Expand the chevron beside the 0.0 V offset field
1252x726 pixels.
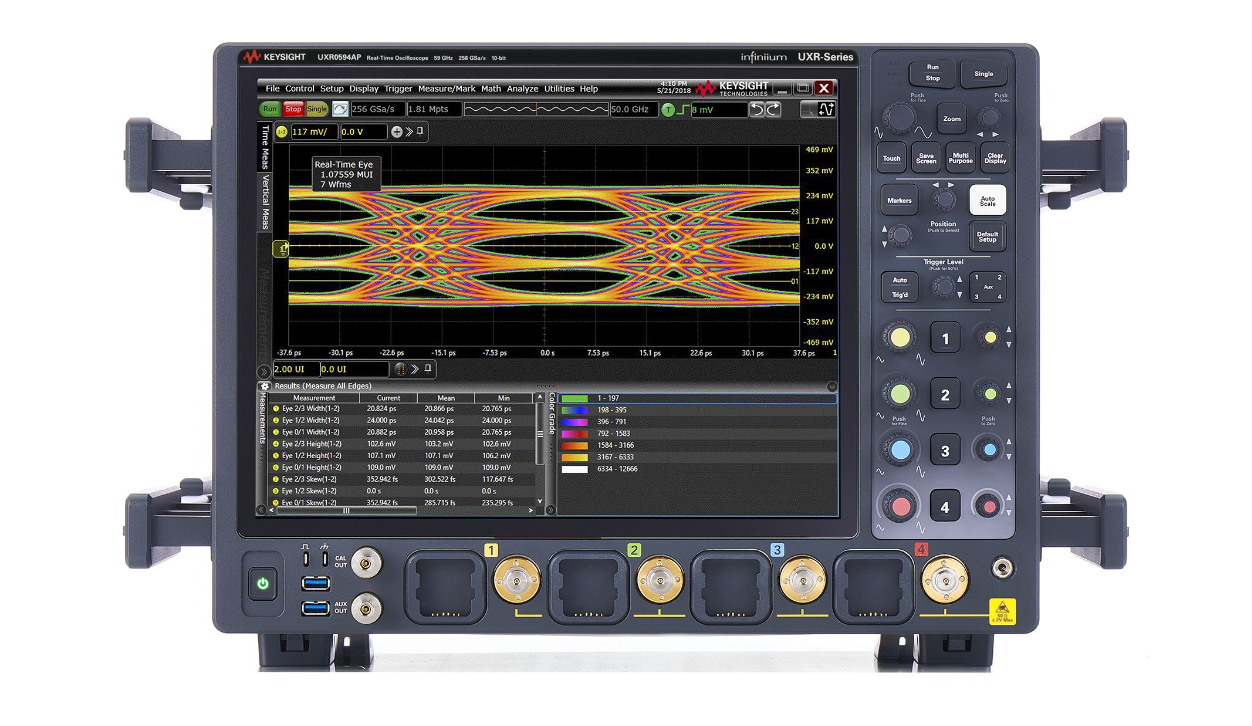coord(408,130)
